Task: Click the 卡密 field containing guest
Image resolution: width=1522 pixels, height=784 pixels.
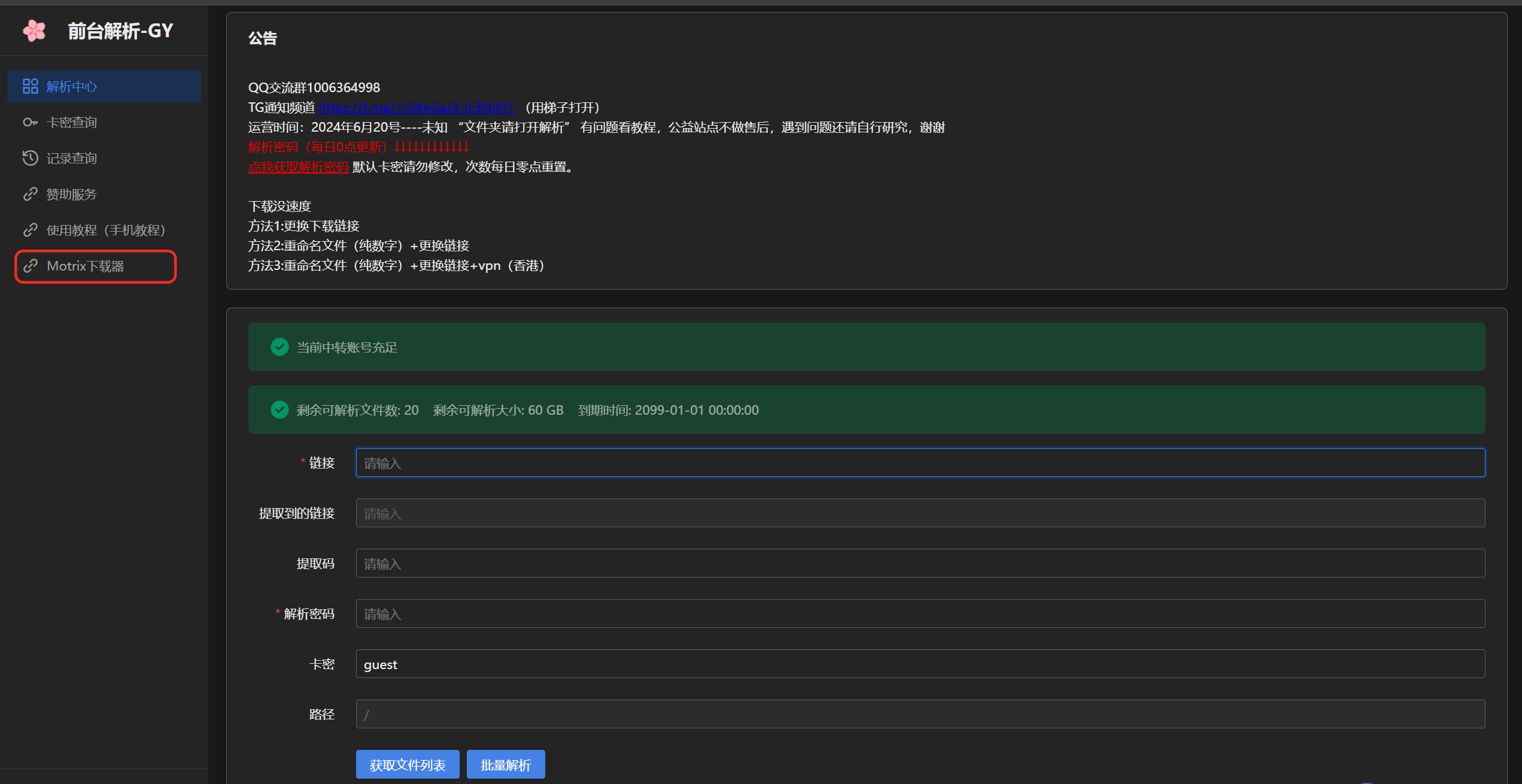Action: (x=920, y=664)
